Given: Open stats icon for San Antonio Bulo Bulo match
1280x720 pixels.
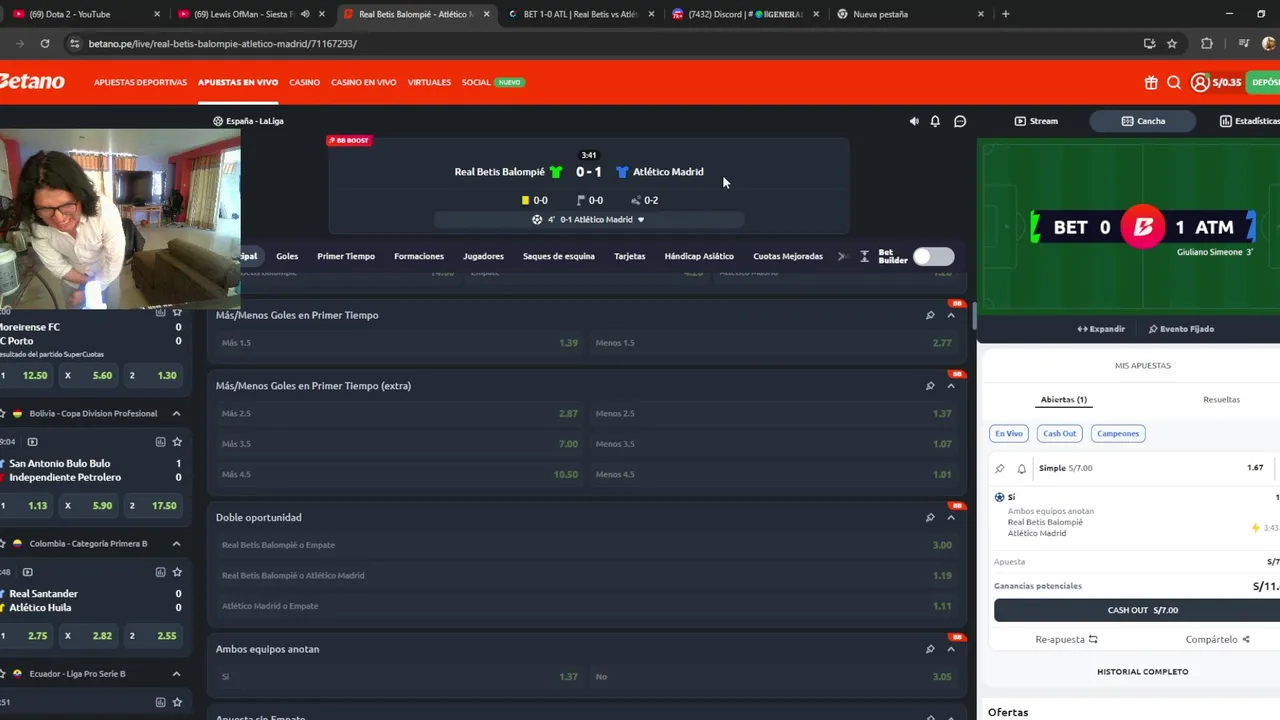Looking at the screenshot, I should (x=160, y=441).
